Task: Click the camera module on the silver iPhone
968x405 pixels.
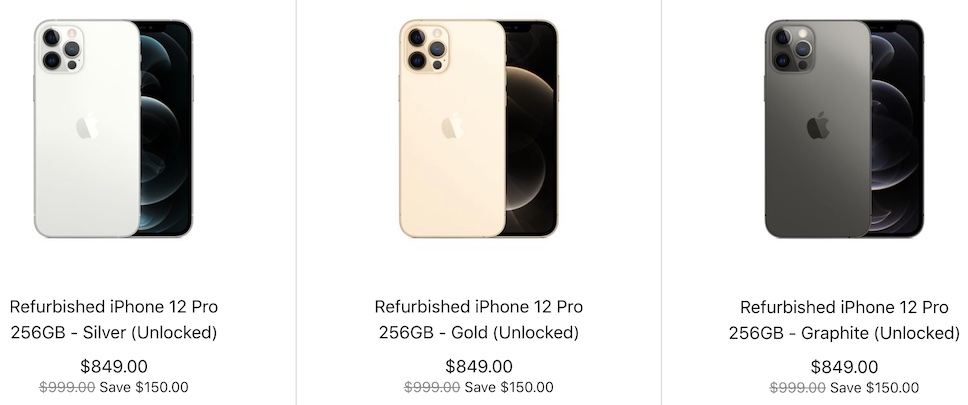Action: click(60, 47)
